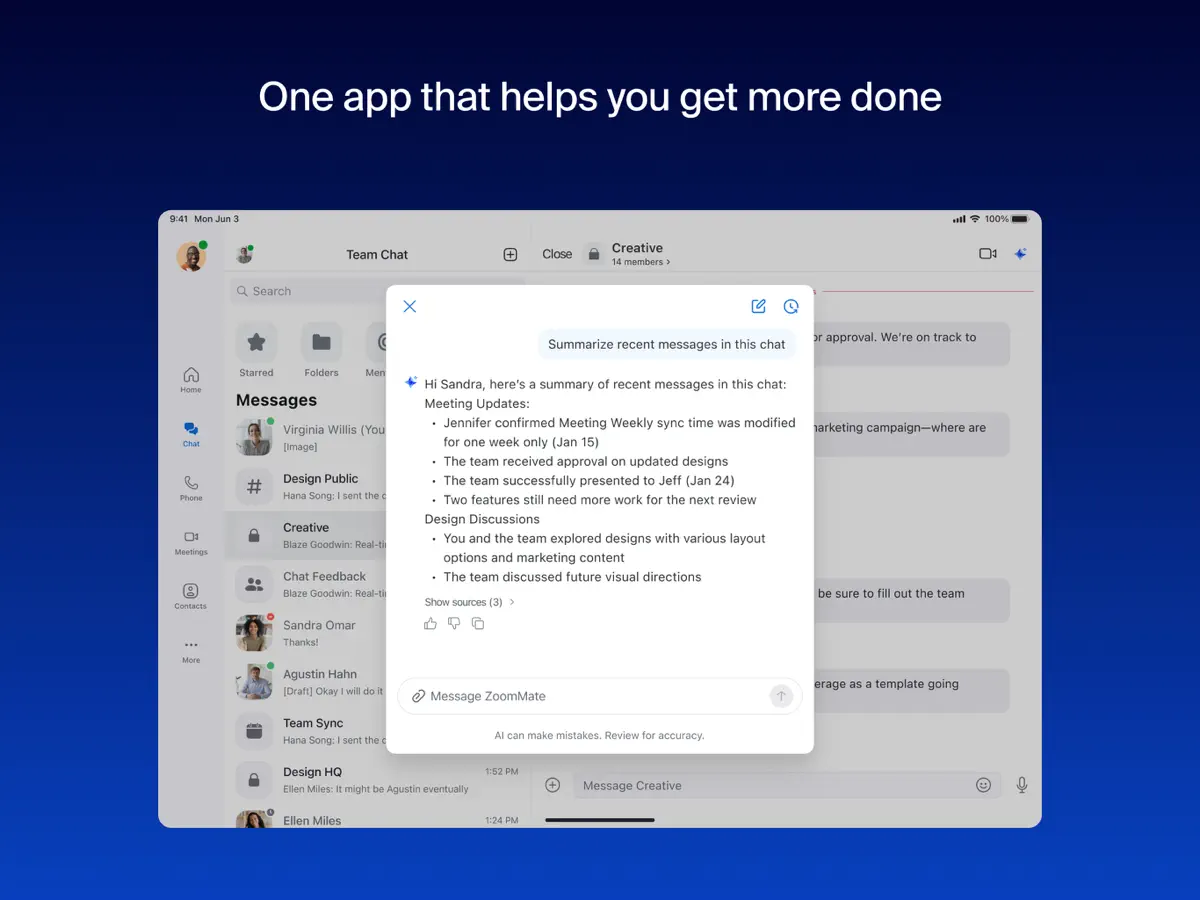
Task: Expand Show sources (3)
Action: 470,602
